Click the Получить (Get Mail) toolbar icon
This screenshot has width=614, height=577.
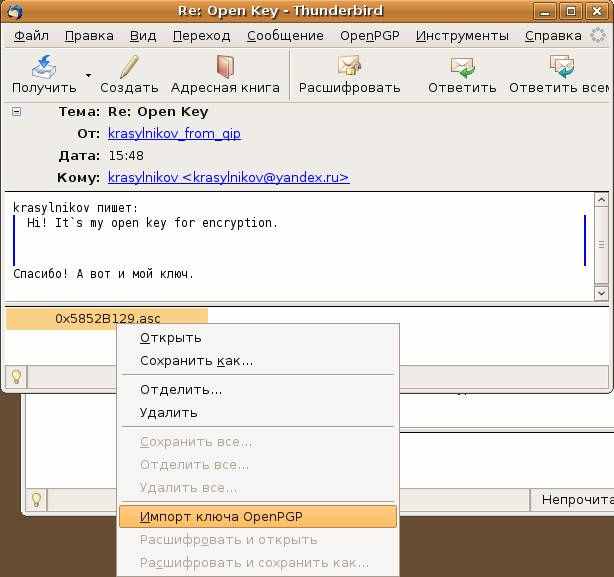(44, 67)
